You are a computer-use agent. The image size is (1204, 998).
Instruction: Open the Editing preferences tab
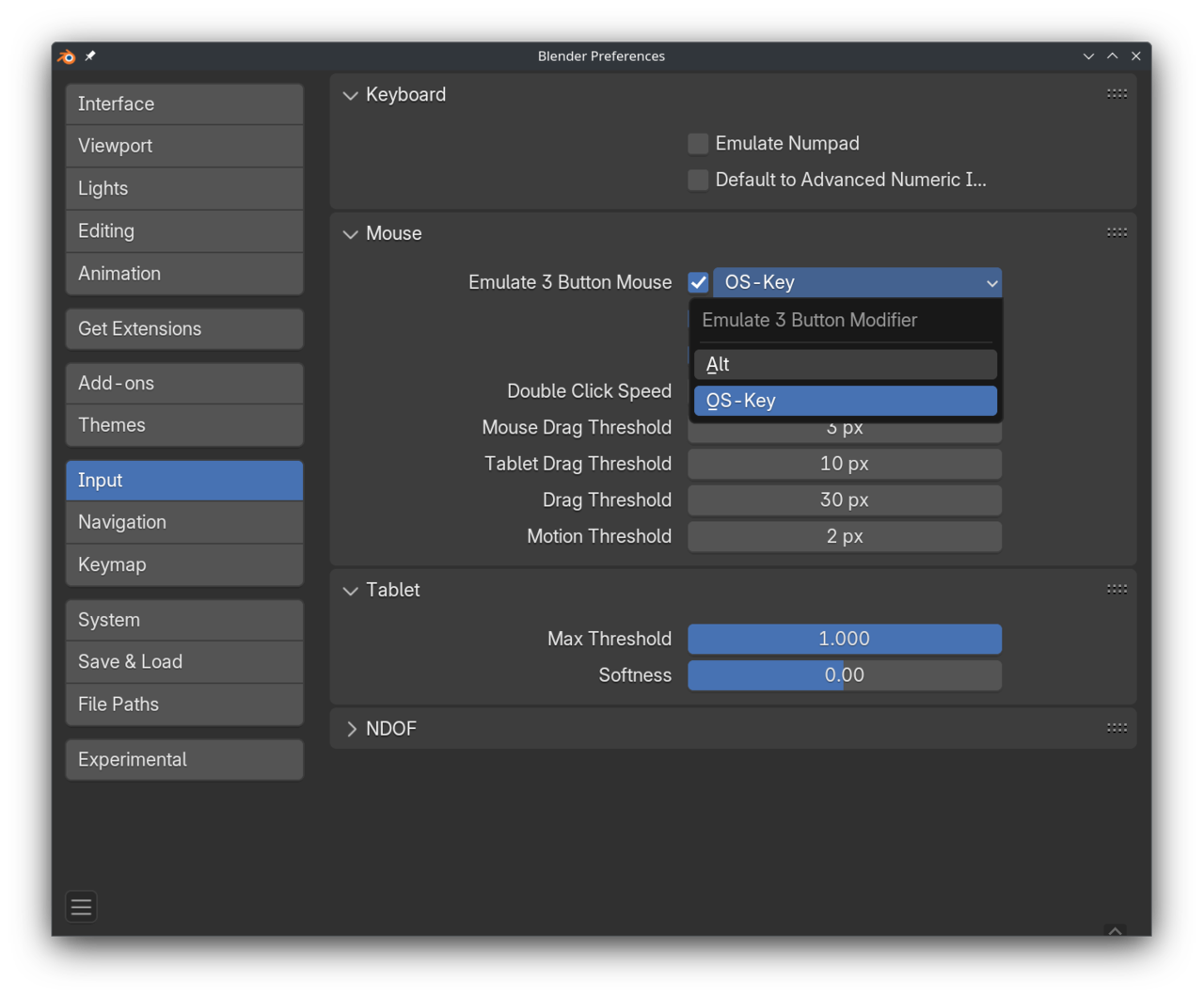click(x=184, y=231)
